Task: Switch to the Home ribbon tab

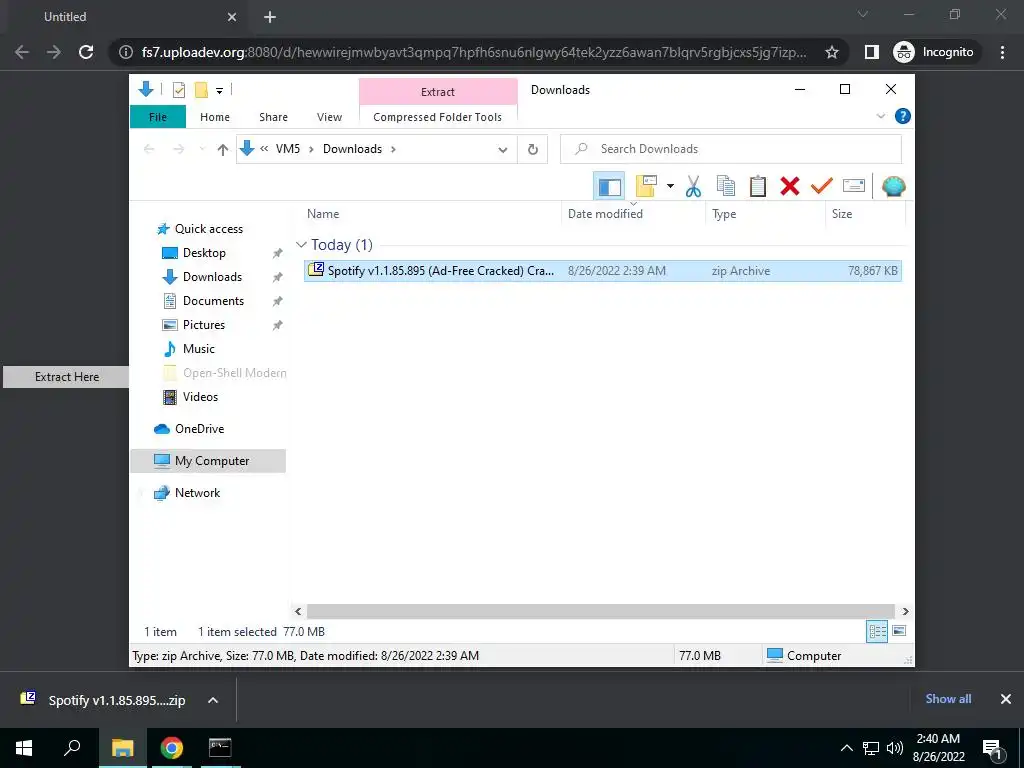Action: pos(215,117)
